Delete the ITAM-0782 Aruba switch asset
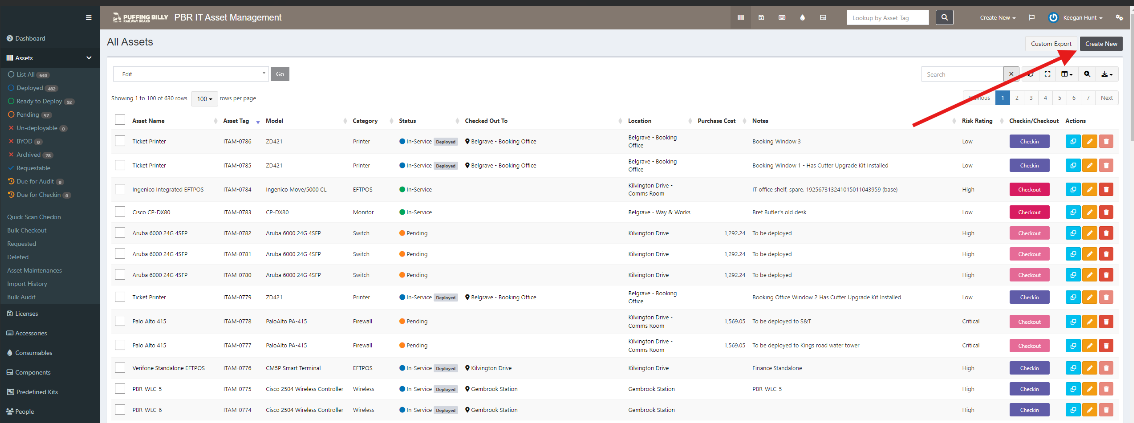The image size is (1134, 423). (1105, 233)
